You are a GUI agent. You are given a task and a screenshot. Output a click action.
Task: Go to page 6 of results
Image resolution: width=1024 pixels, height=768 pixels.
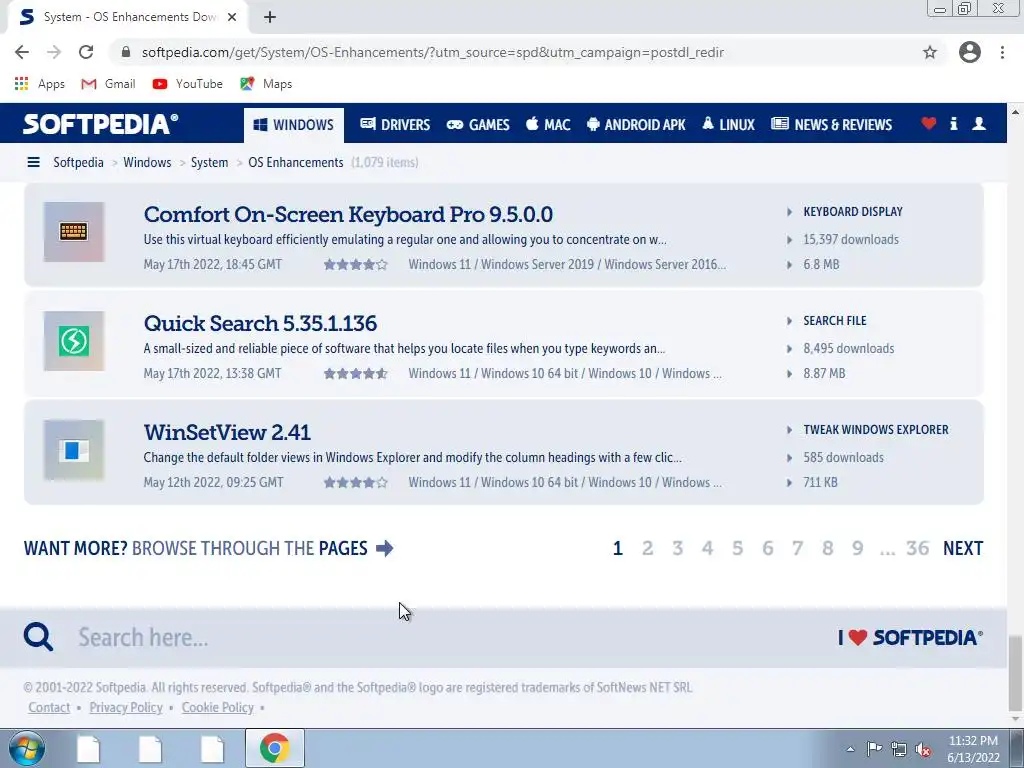(x=767, y=548)
